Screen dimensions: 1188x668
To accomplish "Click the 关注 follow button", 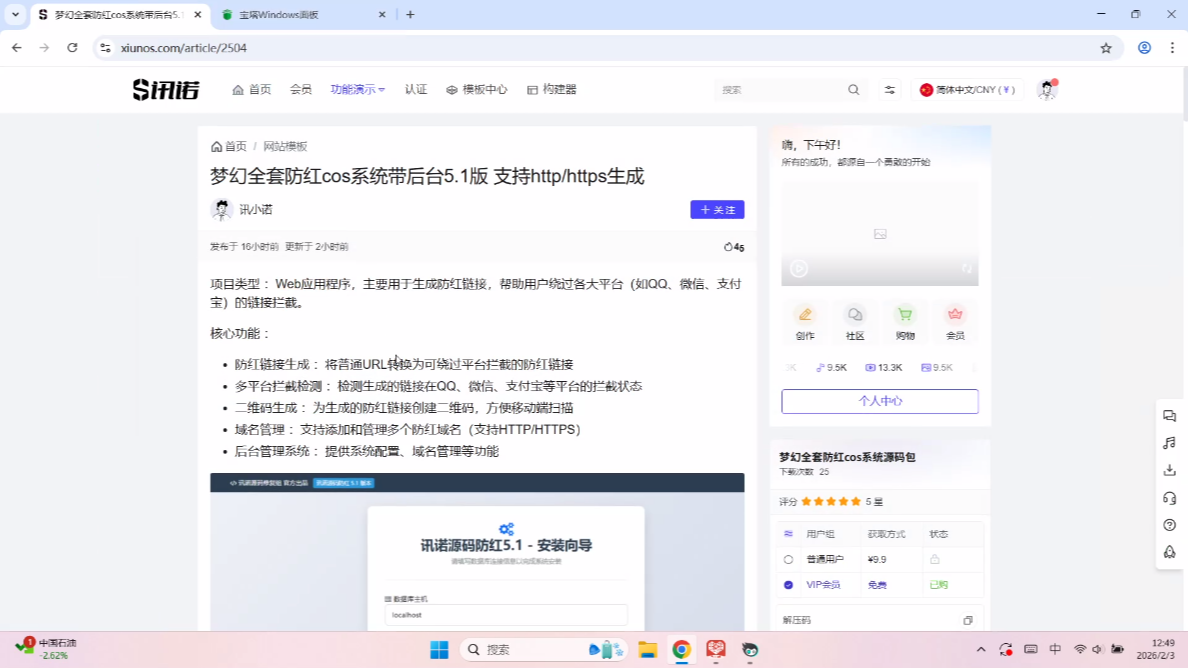I will 717,210.
